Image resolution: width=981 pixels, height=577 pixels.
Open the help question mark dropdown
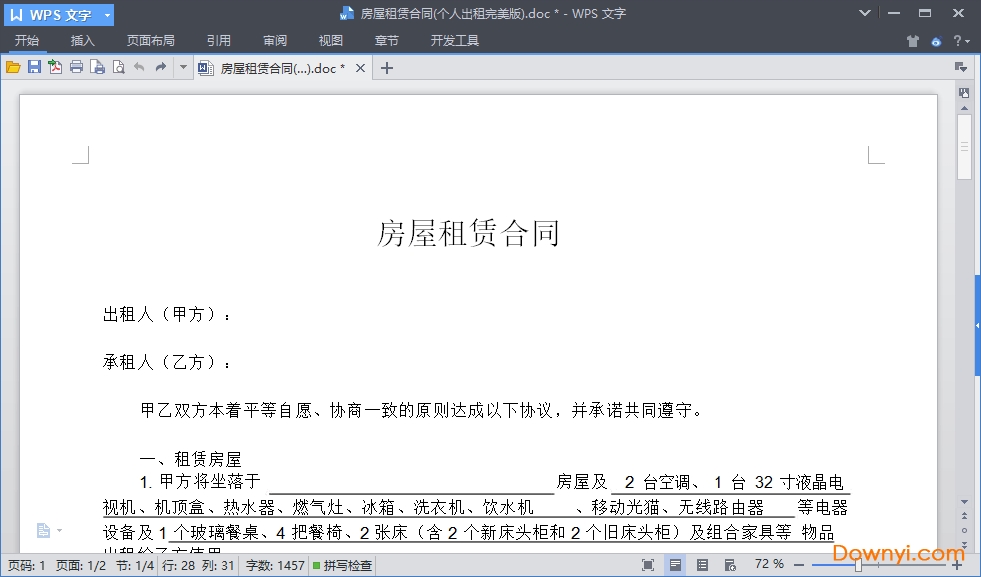pyautogui.click(x=961, y=41)
